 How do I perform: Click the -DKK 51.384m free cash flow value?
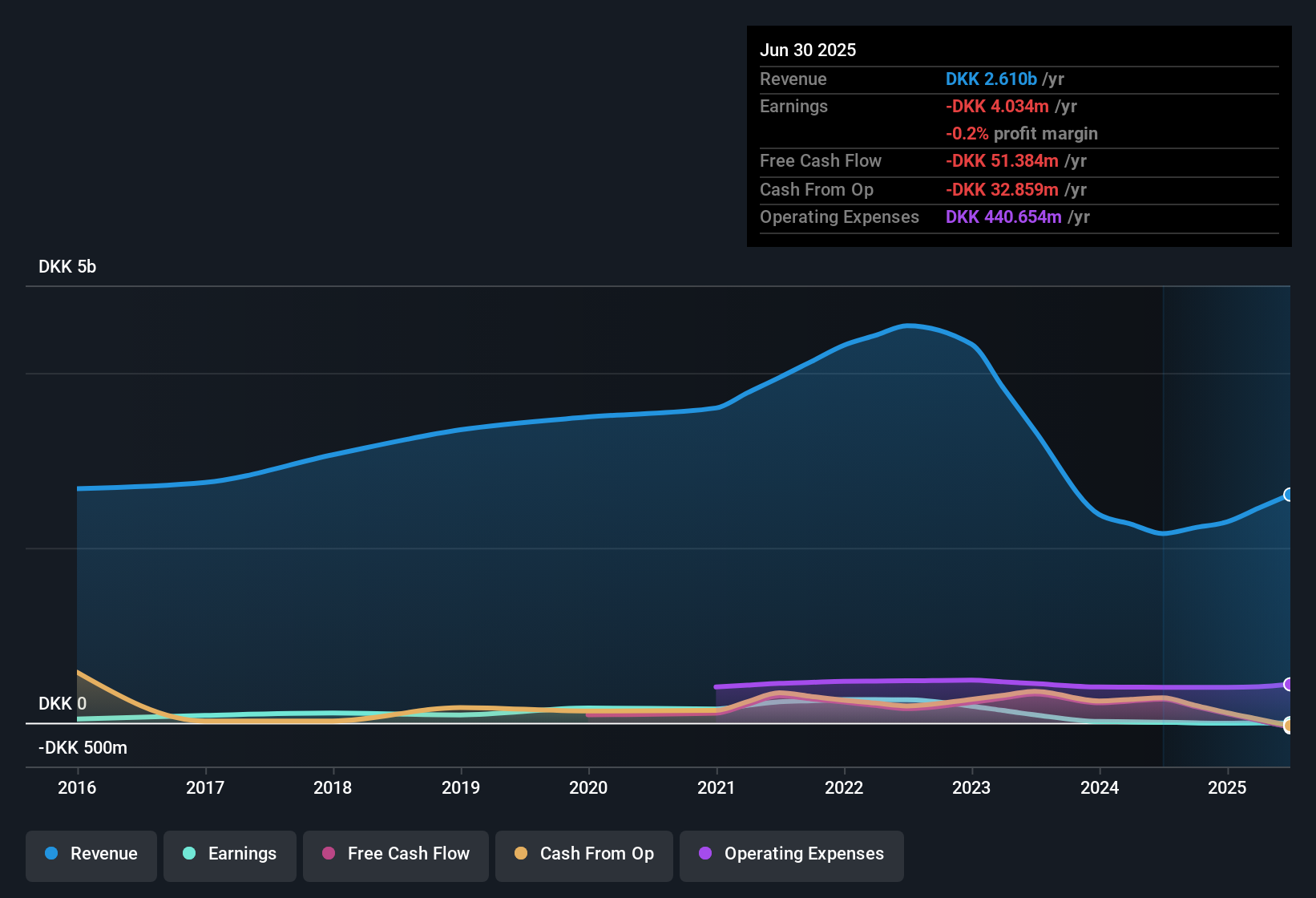pyautogui.click(x=1002, y=161)
